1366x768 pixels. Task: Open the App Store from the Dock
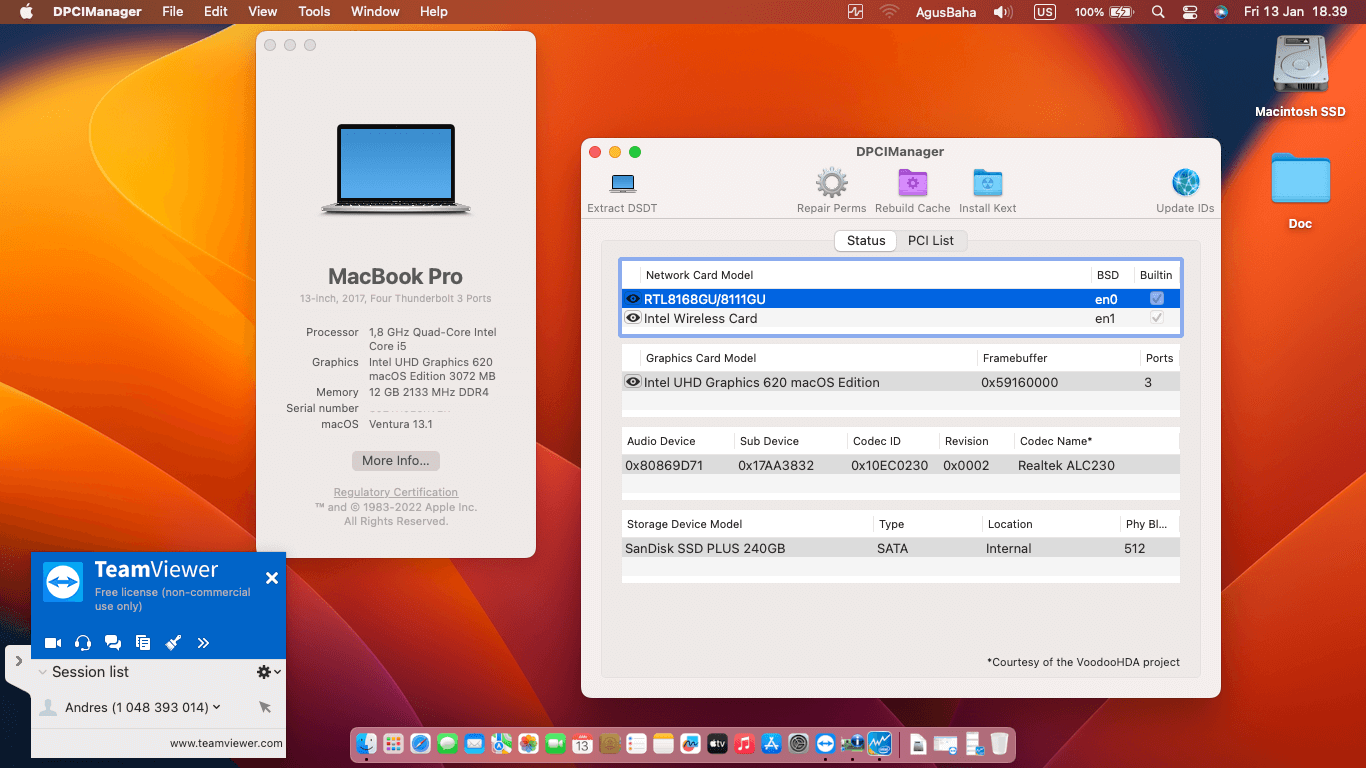(x=771, y=744)
